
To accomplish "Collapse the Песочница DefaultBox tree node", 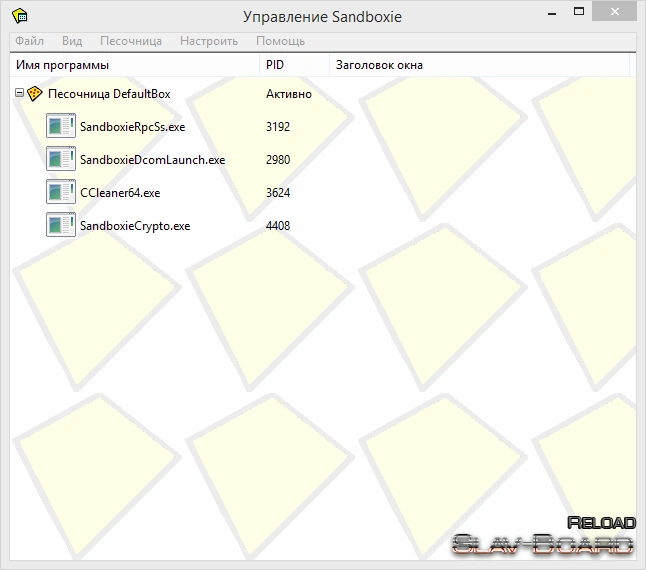I will pyautogui.click(x=19, y=93).
